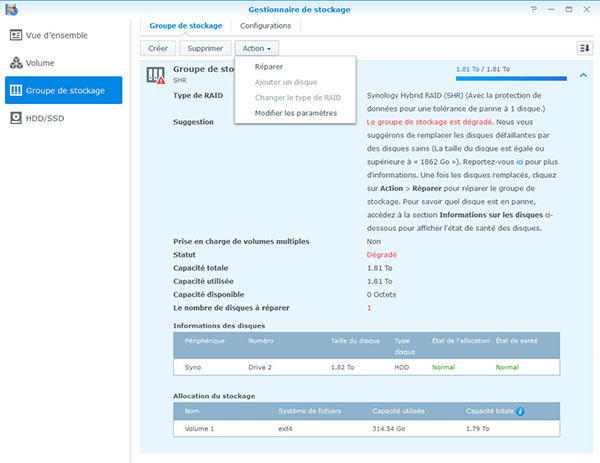Select the Volume icon in the sidebar
Screen dimensions: 600x463
(x=16, y=63)
